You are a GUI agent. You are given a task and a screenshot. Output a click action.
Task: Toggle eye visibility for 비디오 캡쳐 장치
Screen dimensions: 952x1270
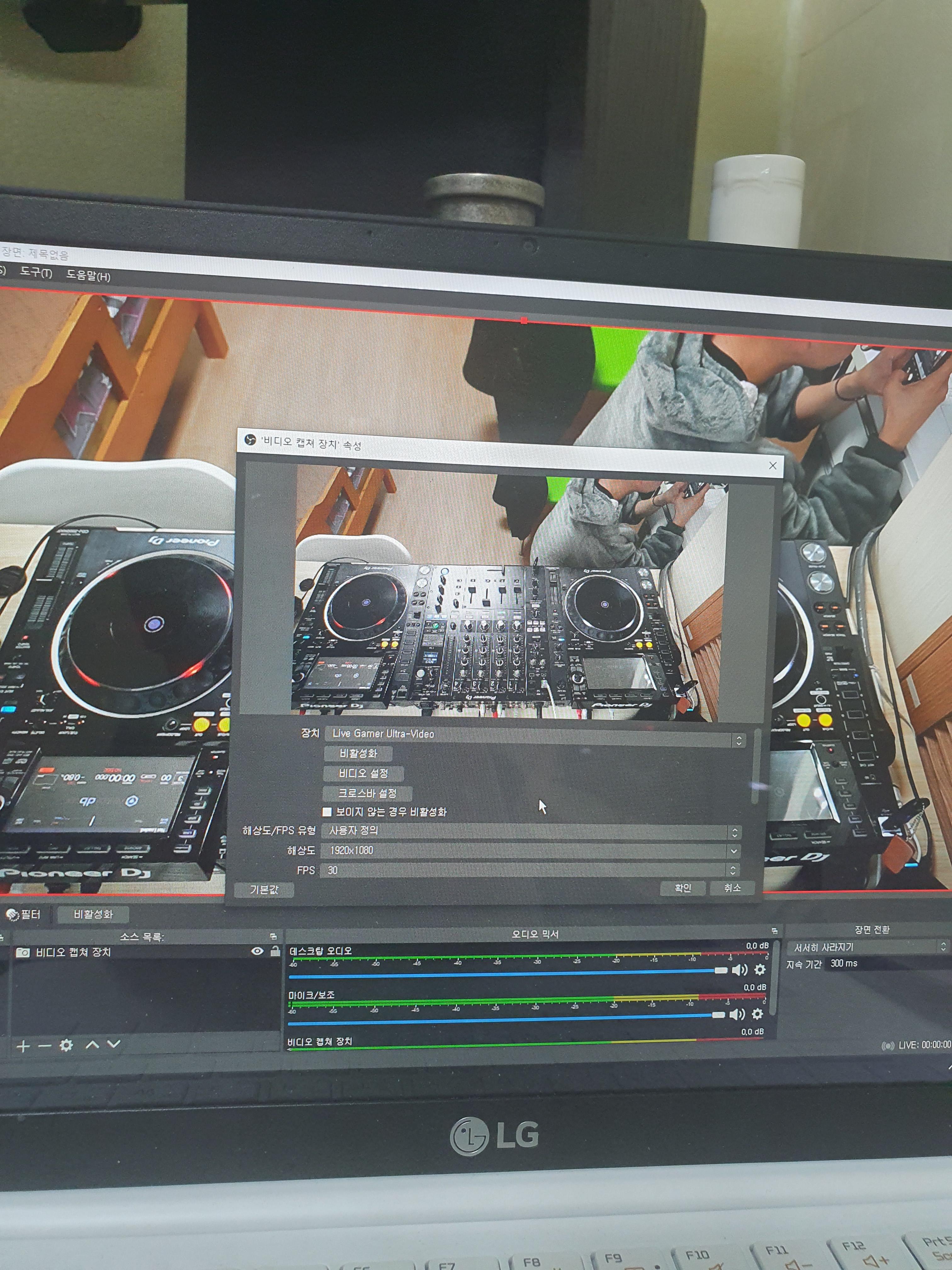257,951
